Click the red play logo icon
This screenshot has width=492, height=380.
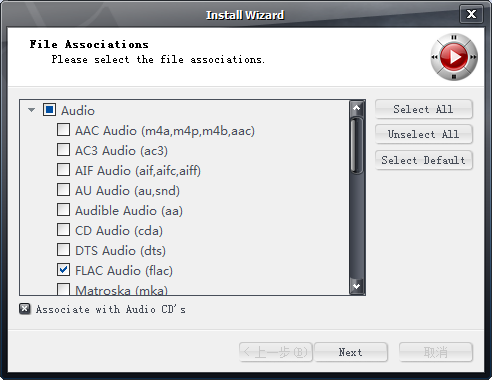(x=454, y=57)
